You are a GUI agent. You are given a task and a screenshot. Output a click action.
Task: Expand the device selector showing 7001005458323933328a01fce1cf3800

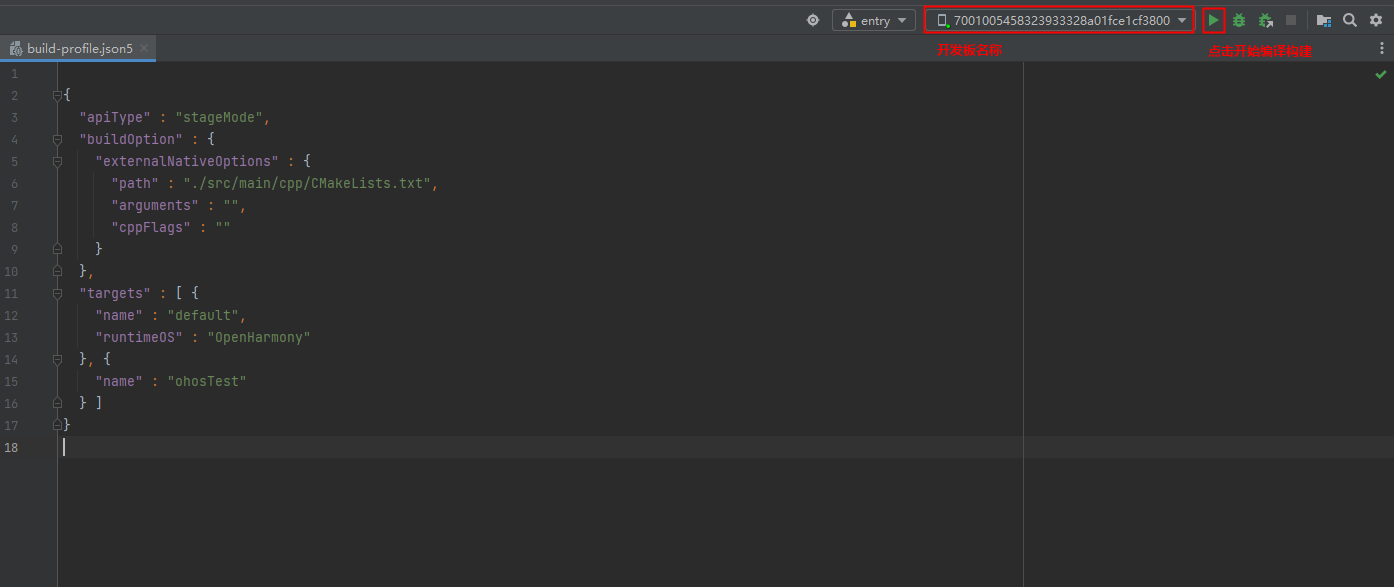(1060, 20)
